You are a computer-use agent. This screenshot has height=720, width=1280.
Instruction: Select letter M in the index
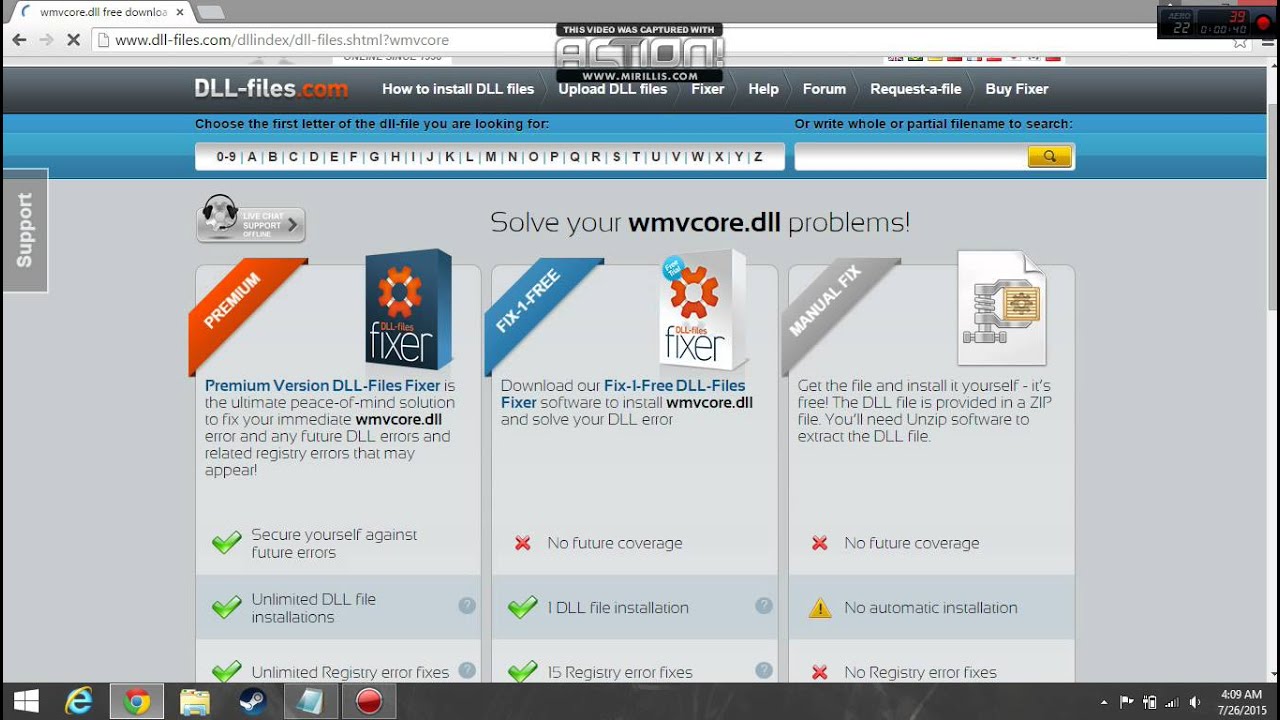pos(491,157)
